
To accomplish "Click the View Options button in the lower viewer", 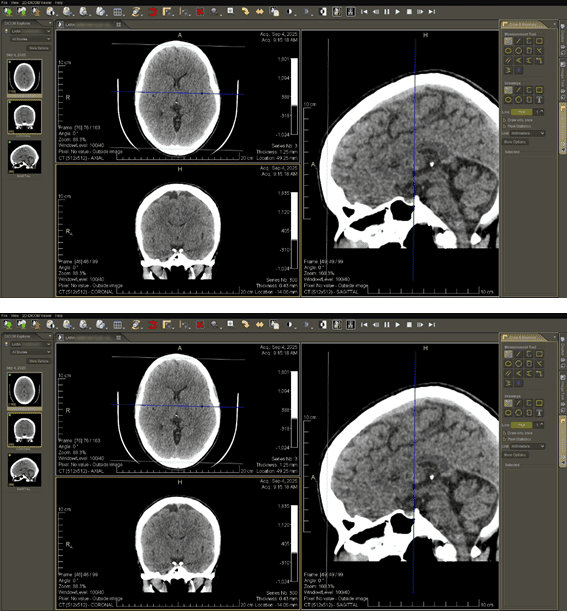I will 39,361.
